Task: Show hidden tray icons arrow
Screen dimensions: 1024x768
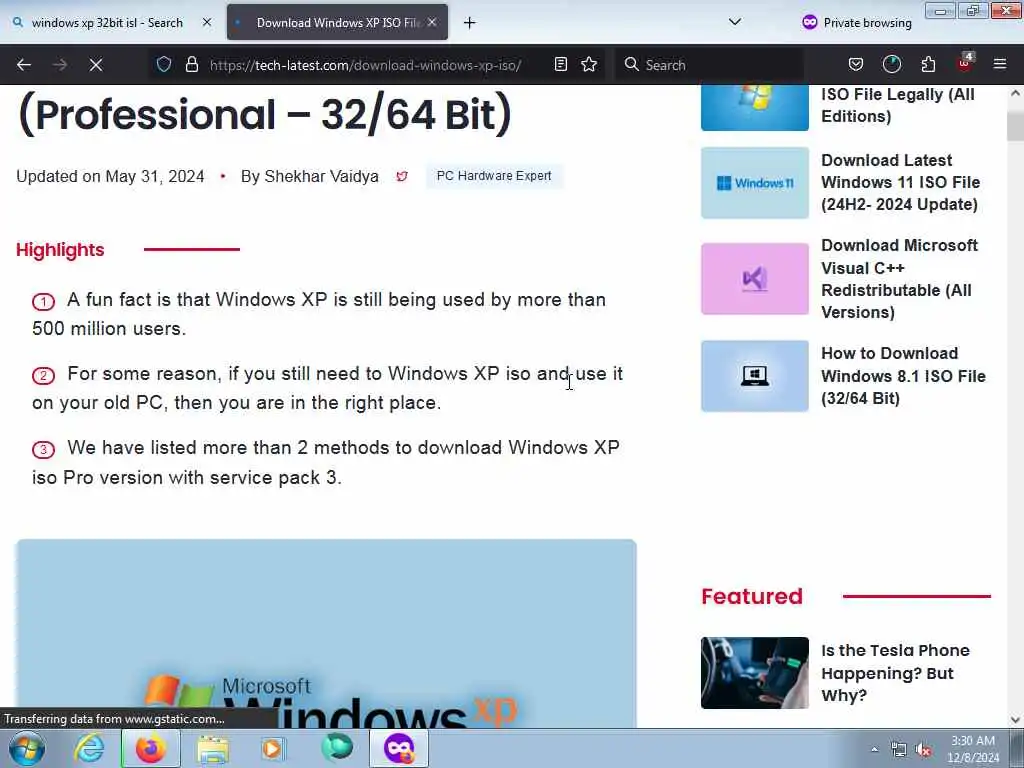Action: click(x=874, y=749)
